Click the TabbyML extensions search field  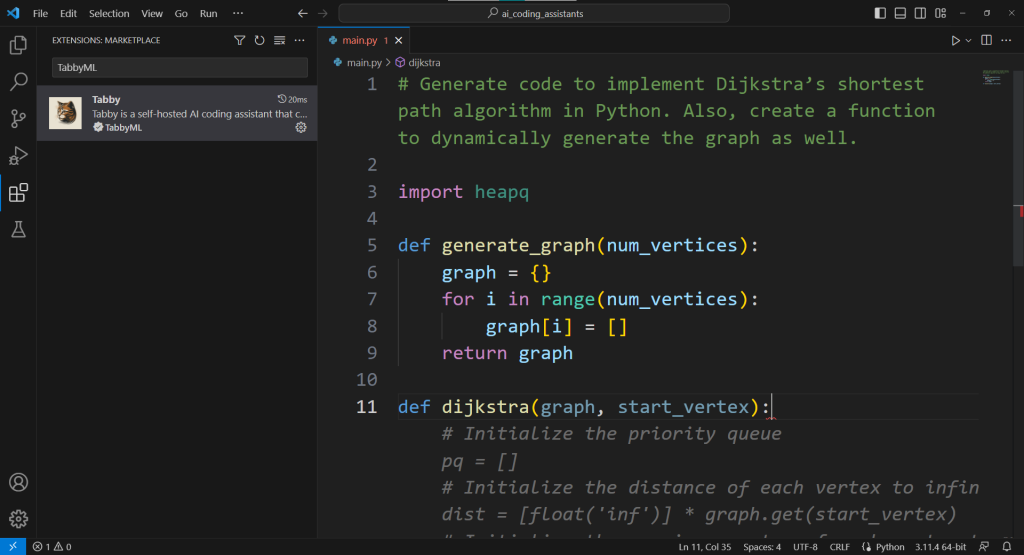pos(180,67)
